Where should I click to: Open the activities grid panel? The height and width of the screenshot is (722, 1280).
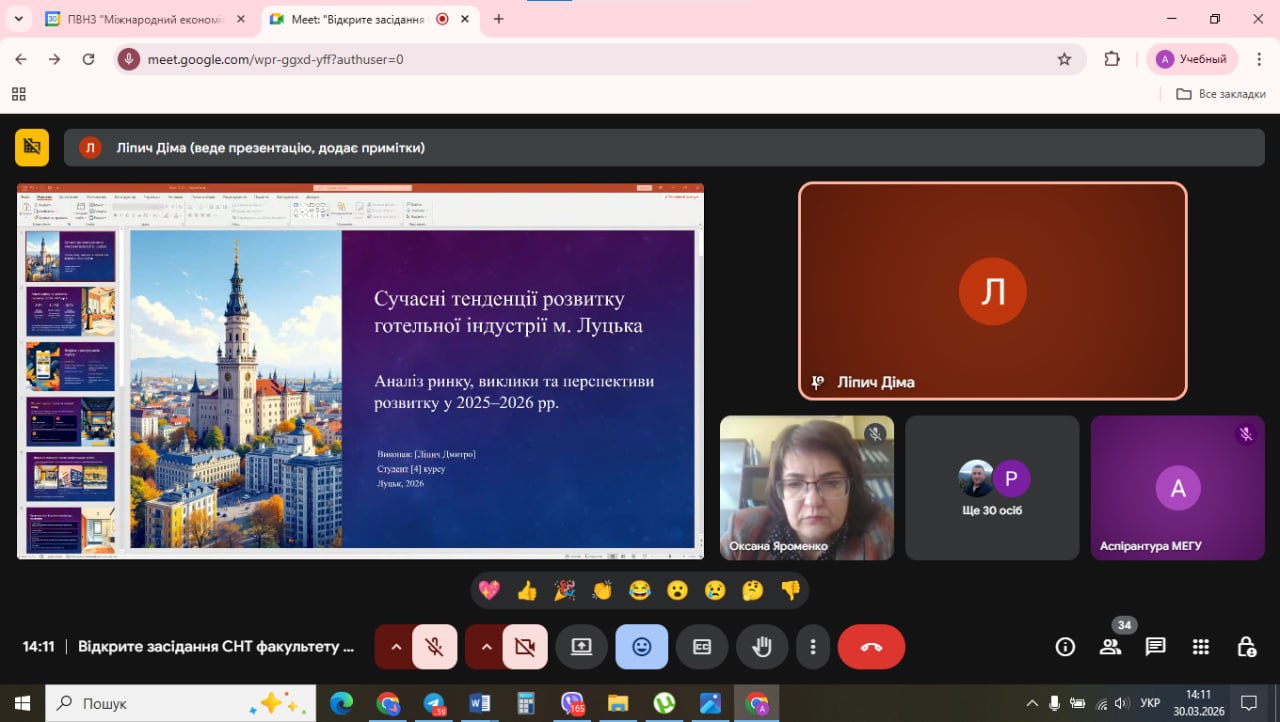[x=1201, y=646]
